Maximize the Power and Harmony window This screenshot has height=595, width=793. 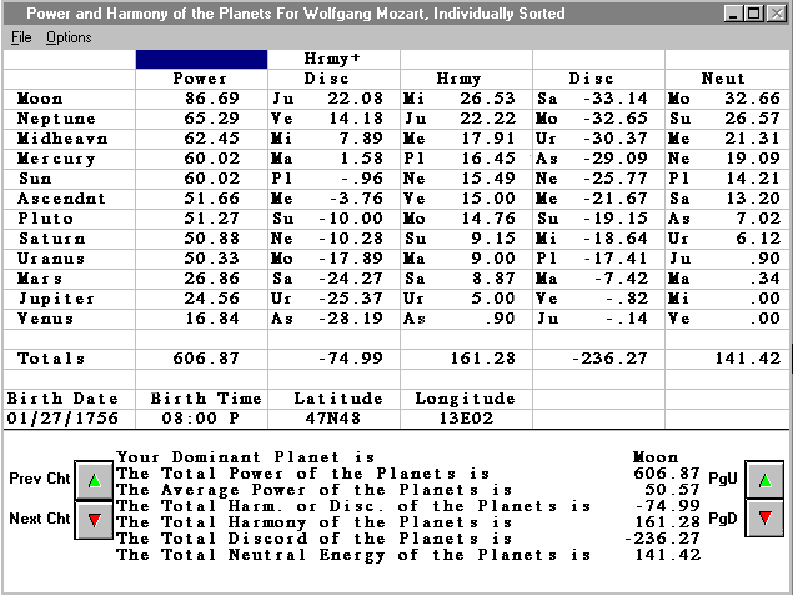coord(753,14)
